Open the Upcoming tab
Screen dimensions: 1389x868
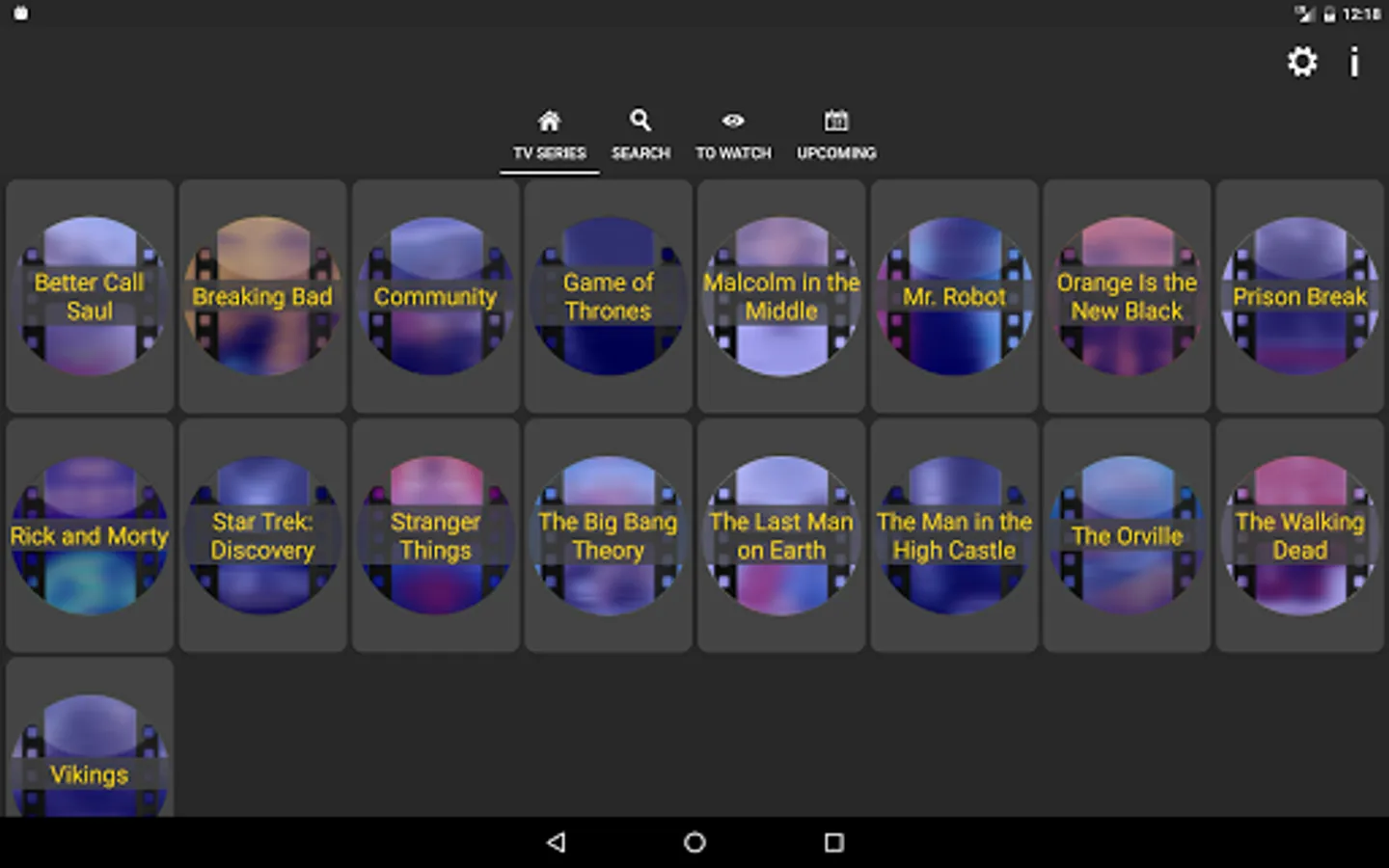click(836, 136)
